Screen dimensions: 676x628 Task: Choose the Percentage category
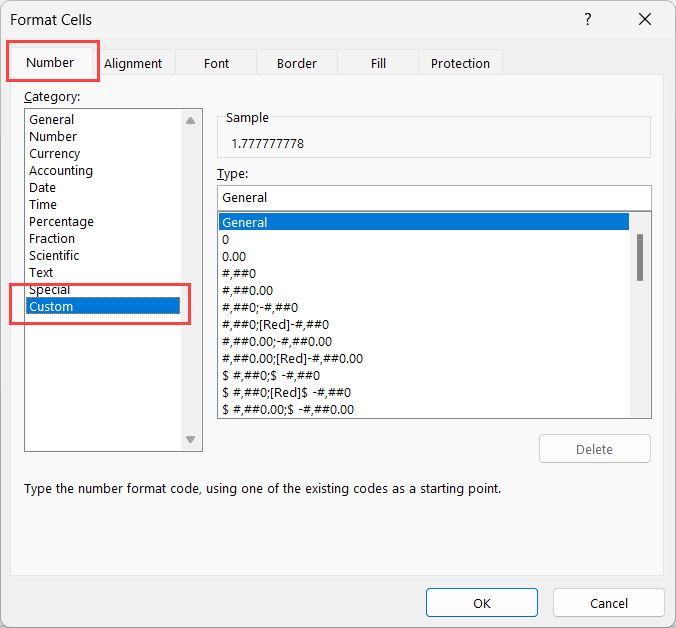click(61, 222)
